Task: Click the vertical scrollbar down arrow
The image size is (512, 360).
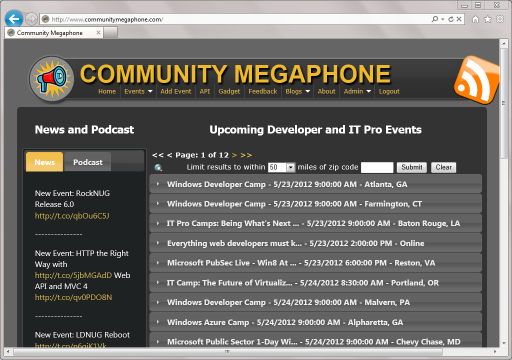Action: [504, 343]
